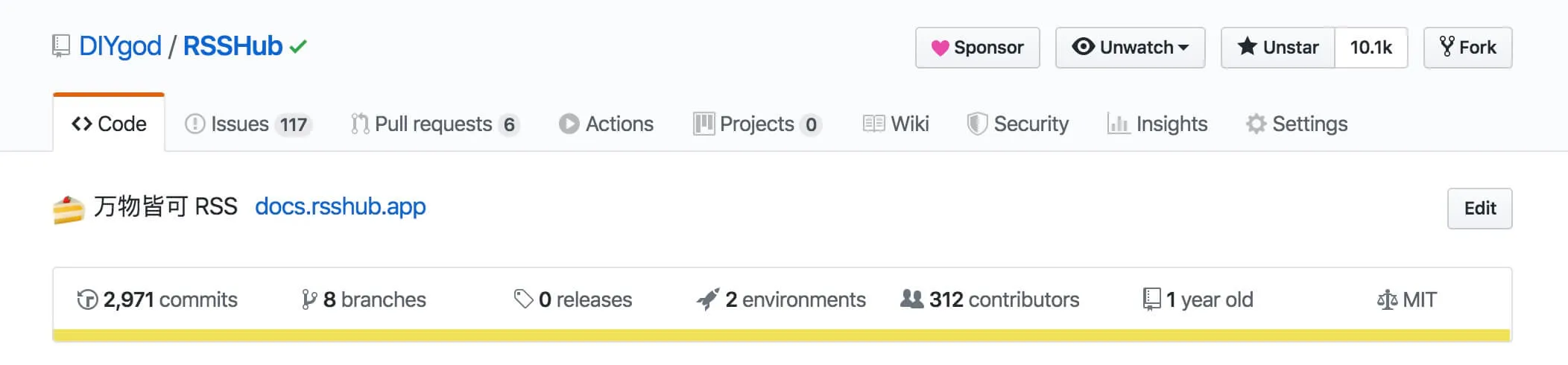Click the green checkmark beside RSSHub
This screenshot has height=365, width=1568.
pyautogui.click(x=299, y=47)
